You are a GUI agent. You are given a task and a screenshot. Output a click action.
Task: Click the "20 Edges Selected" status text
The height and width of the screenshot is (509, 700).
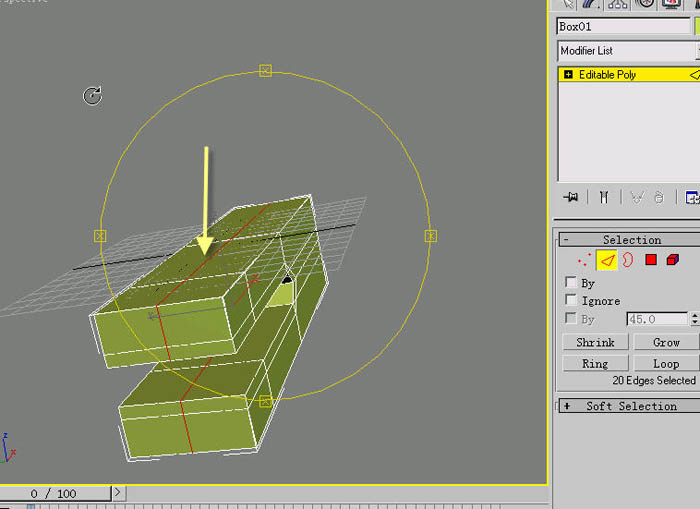654,380
